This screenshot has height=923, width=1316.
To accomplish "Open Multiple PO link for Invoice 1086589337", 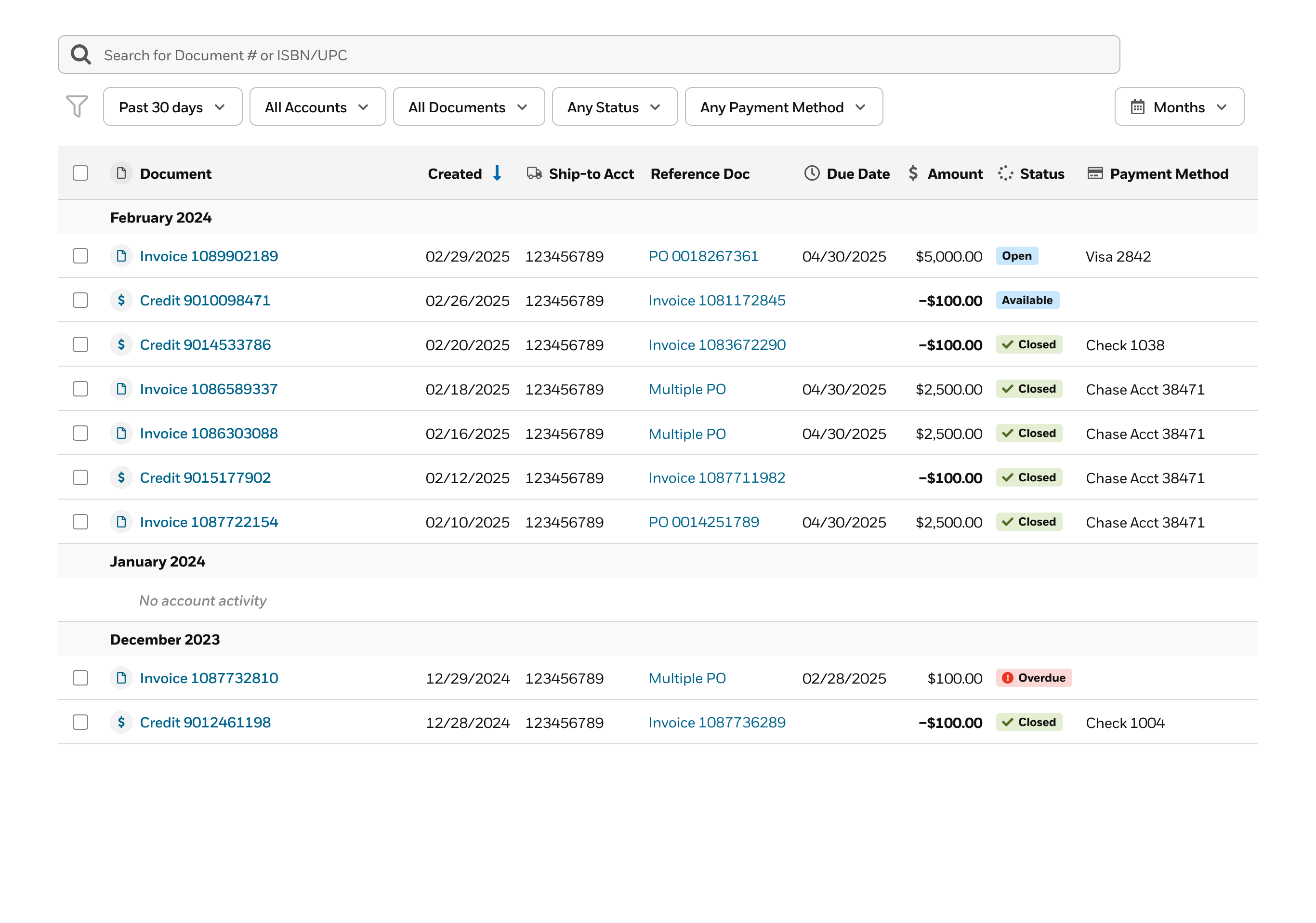I will pyautogui.click(x=686, y=389).
